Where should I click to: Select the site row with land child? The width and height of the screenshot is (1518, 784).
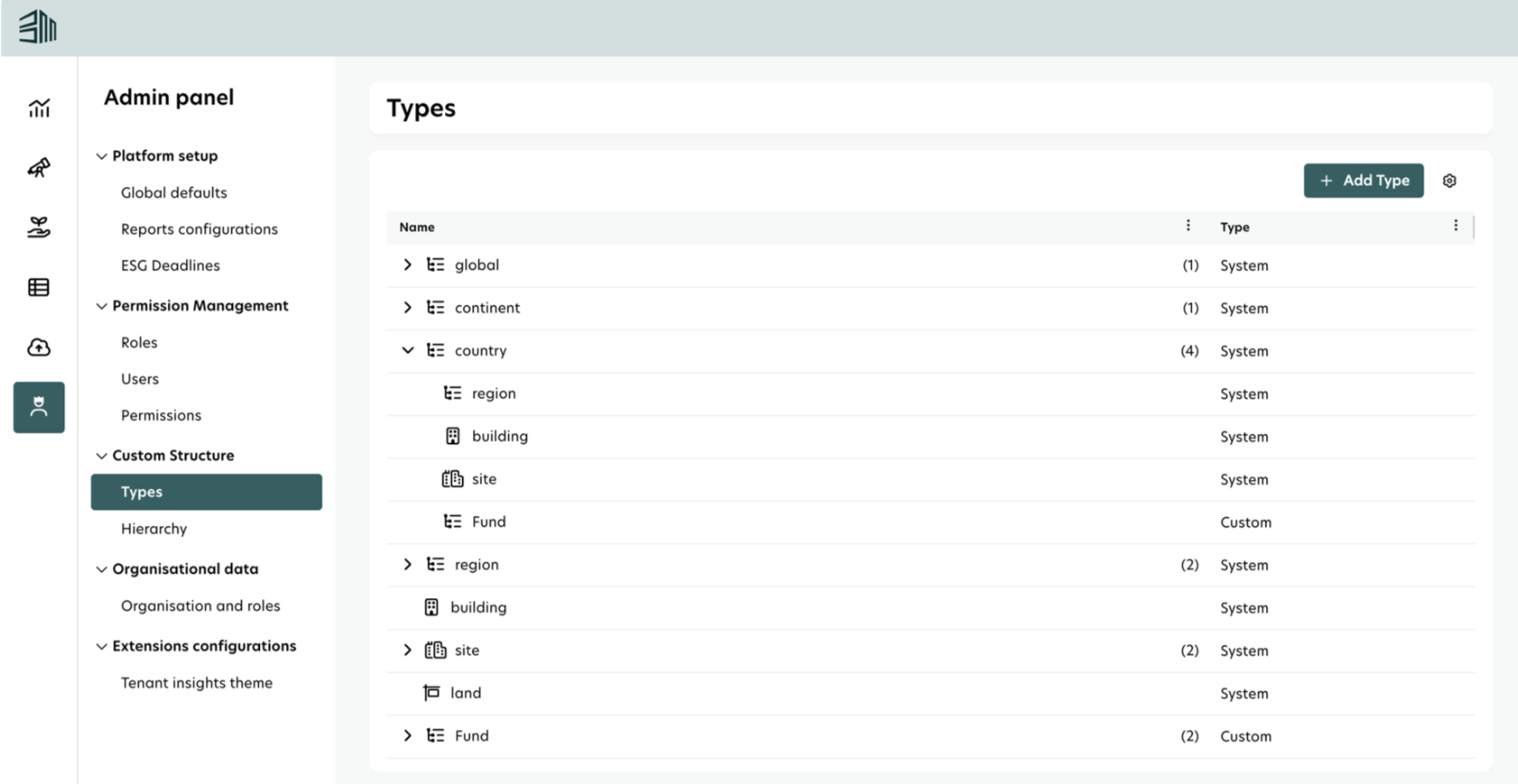tap(468, 649)
